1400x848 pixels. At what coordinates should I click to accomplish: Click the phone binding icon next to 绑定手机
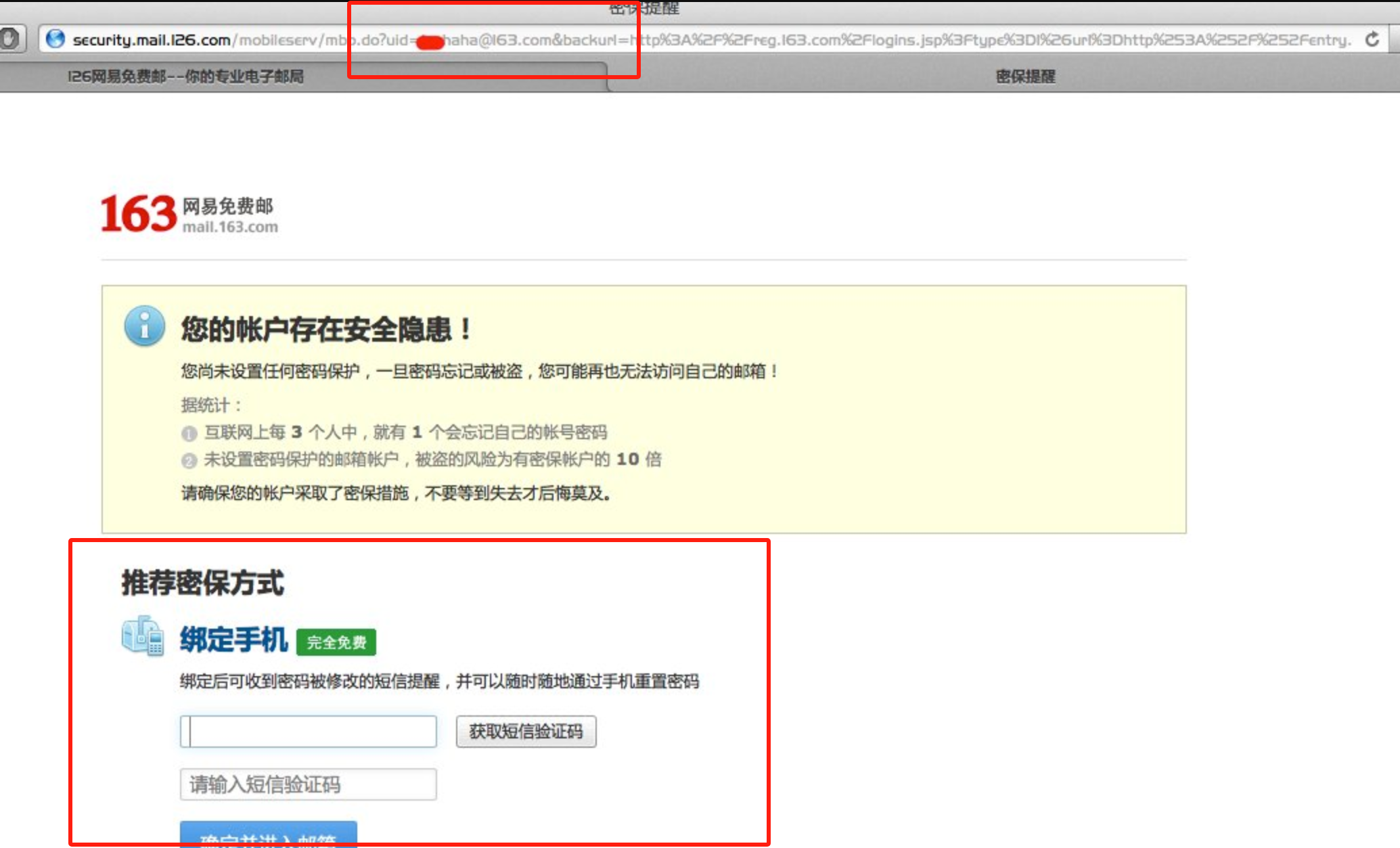[143, 636]
